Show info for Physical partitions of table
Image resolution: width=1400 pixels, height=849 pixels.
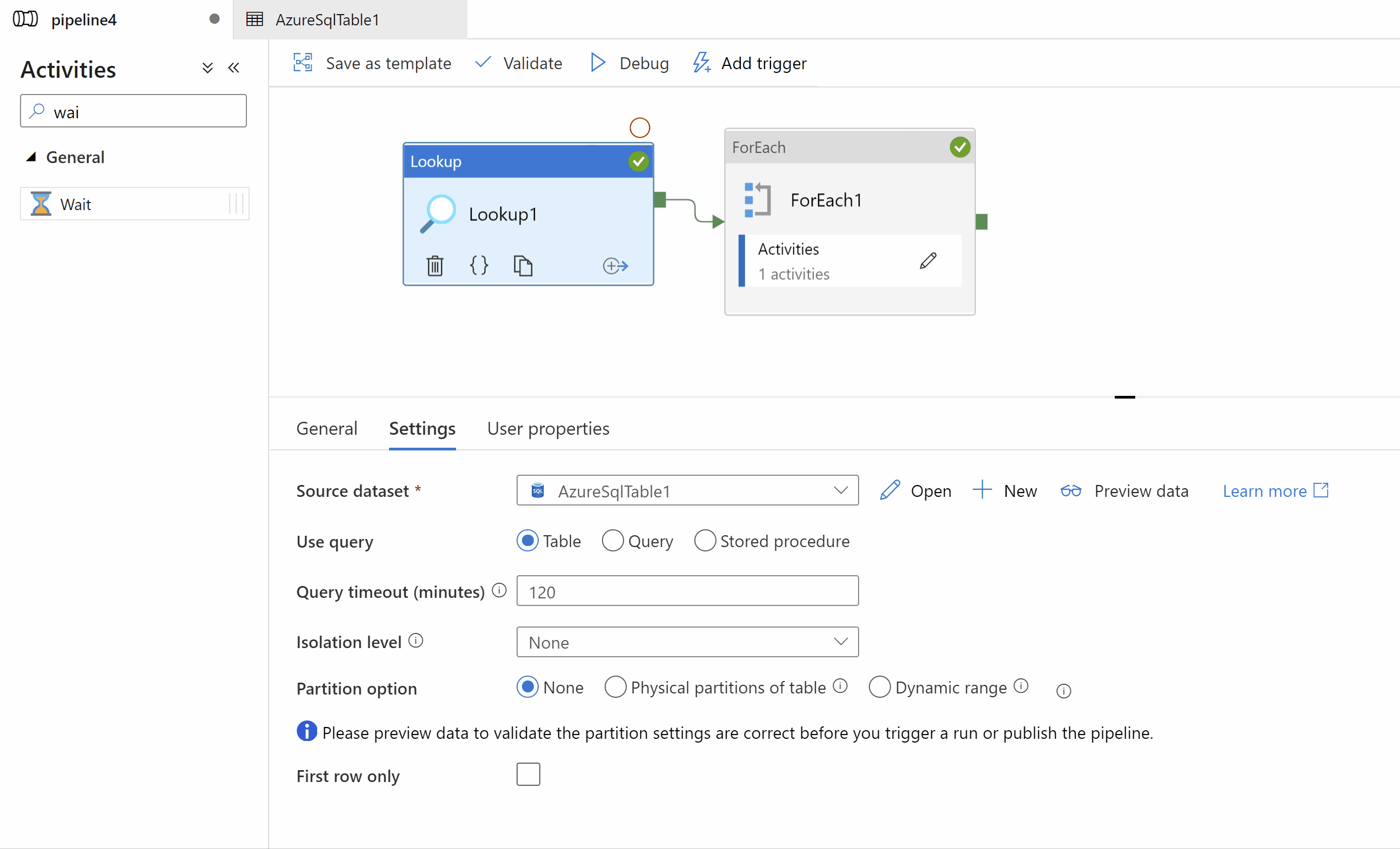[840, 686]
